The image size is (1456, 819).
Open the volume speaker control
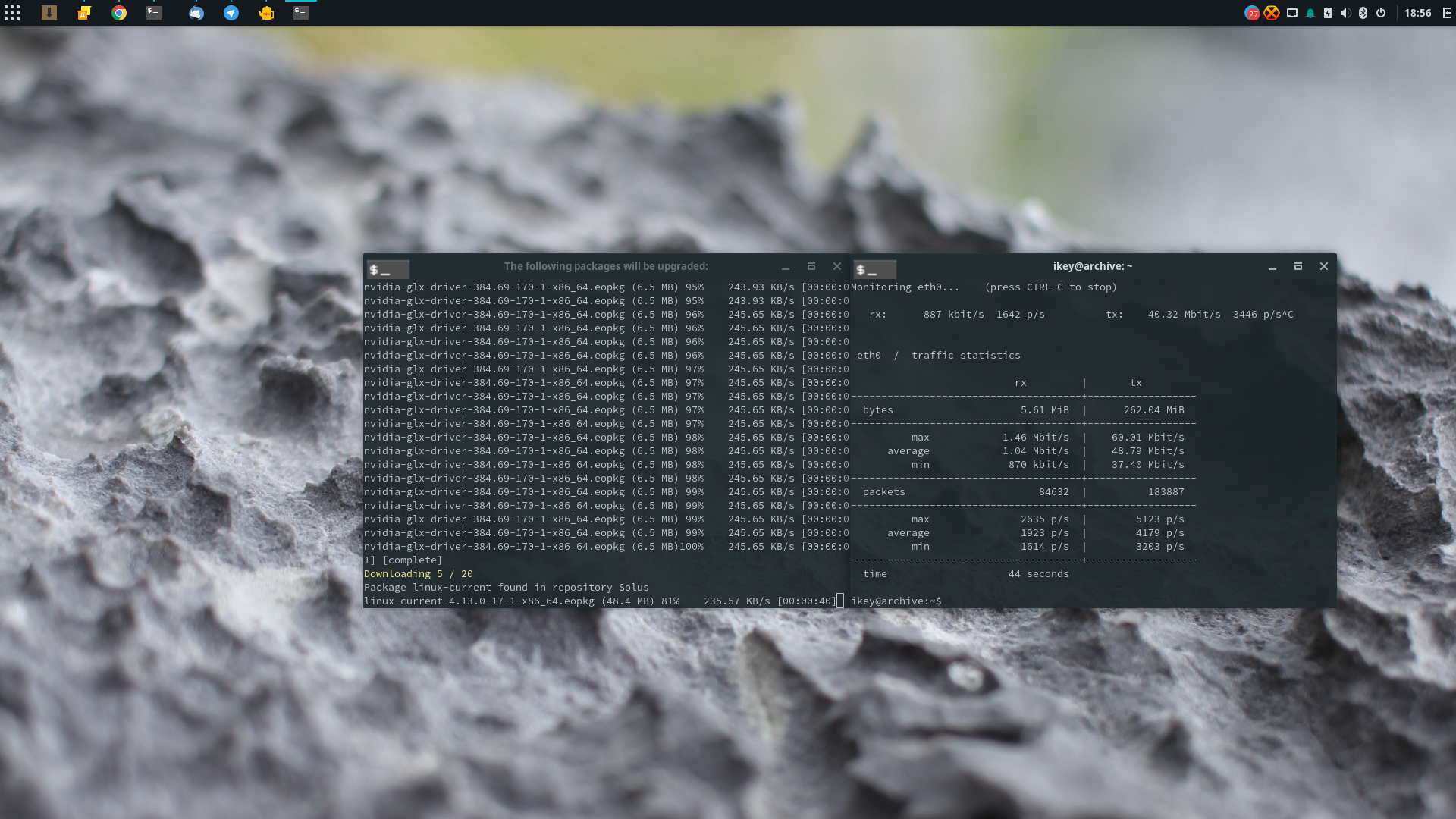(1345, 13)
